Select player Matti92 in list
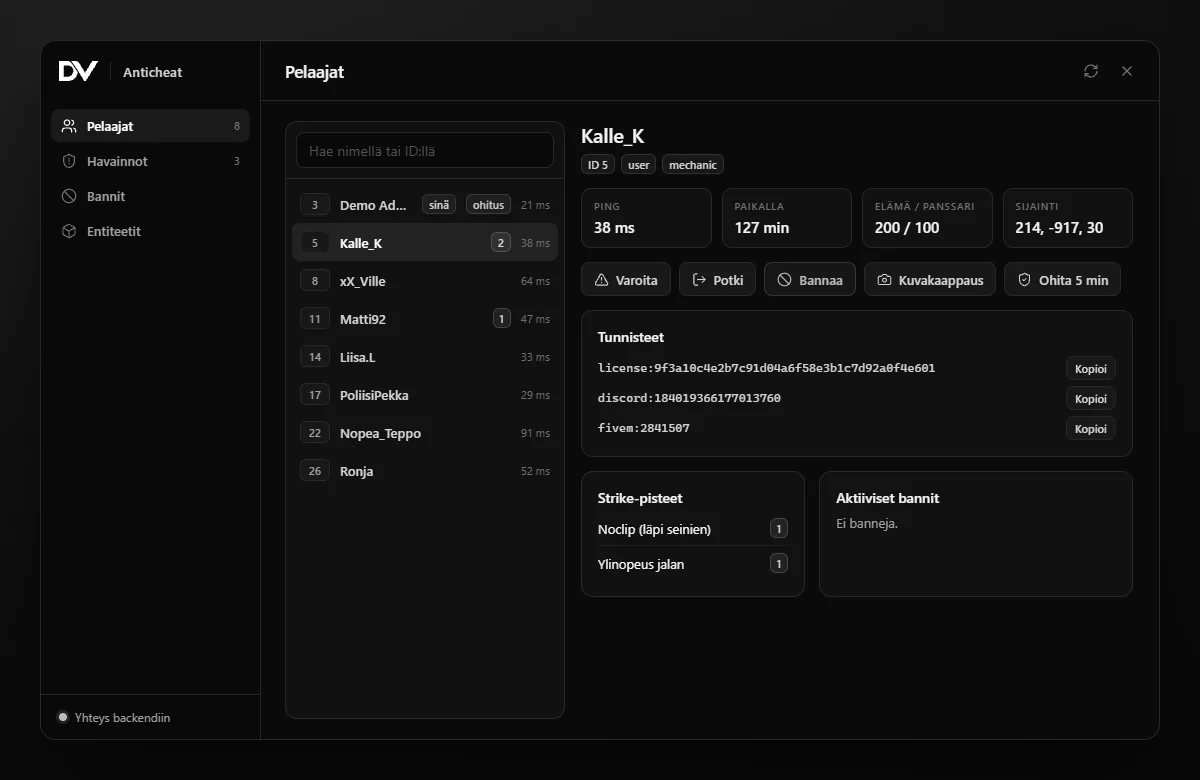 (x=425, y=319)
